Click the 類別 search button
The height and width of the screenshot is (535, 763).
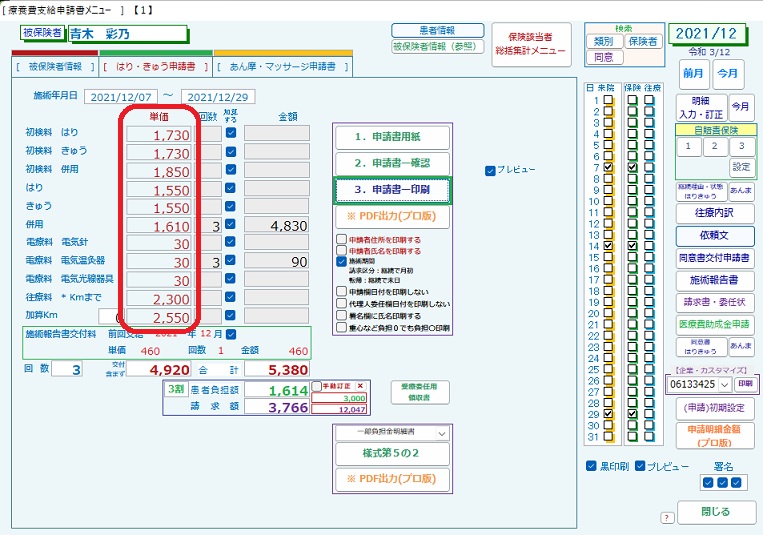tap(603, 42)
